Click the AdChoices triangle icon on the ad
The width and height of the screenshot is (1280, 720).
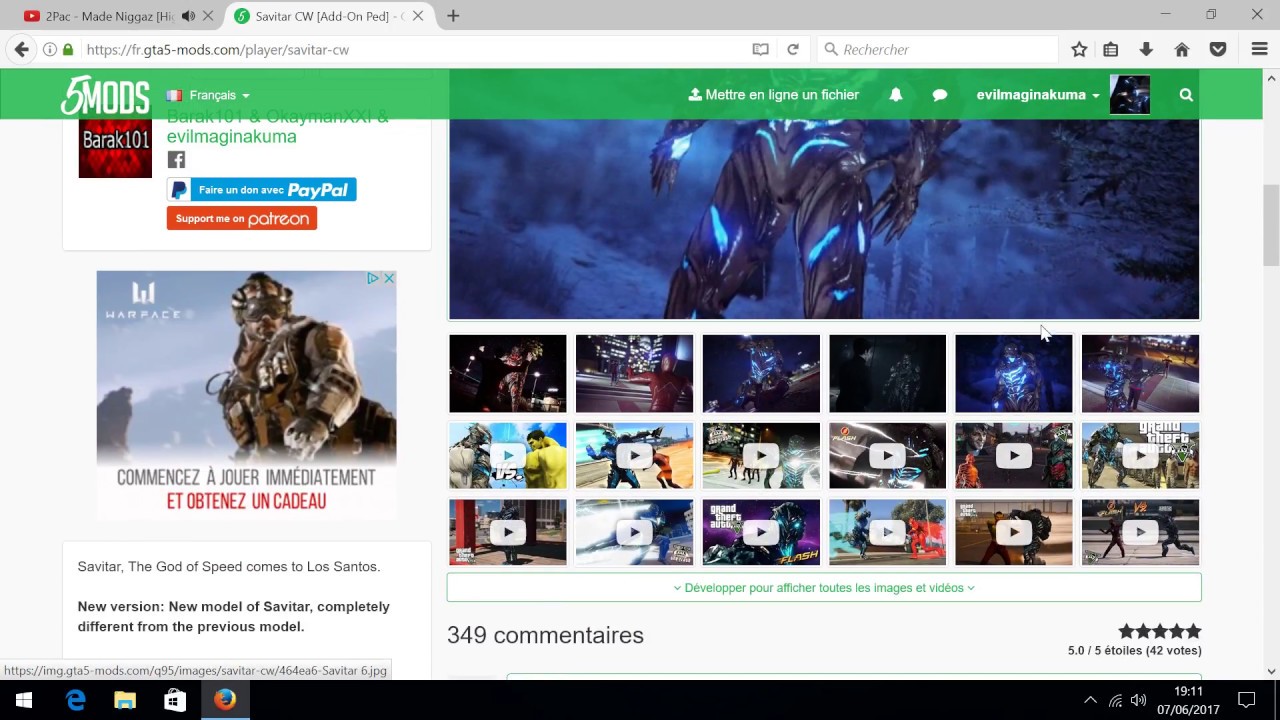click(x=373, y=278)
